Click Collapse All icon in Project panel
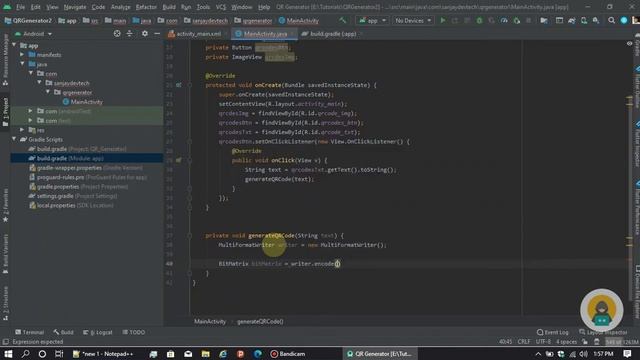Screen dimensions: 640x360 click(129, 34)
